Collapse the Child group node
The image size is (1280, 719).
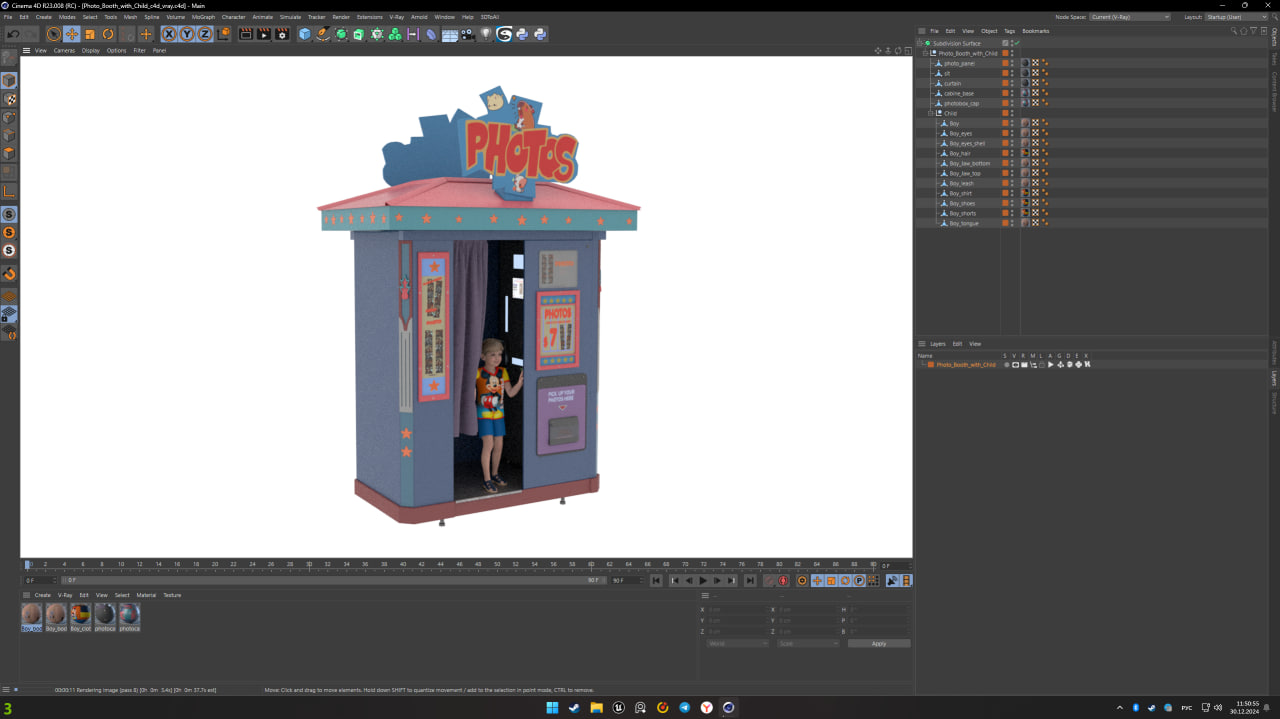click(x=931, y=113)
